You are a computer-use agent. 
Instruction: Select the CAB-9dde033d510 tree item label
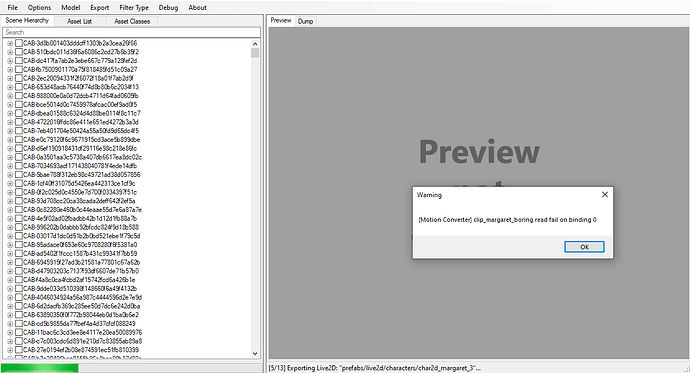pyautogui.click(x=80, y=289)
